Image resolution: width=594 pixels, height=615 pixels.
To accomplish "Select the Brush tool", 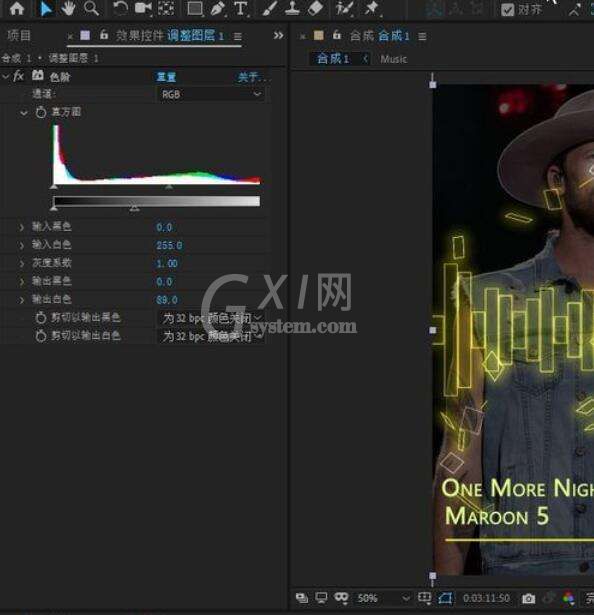I will pyautogui.click(x=270, y=8).
